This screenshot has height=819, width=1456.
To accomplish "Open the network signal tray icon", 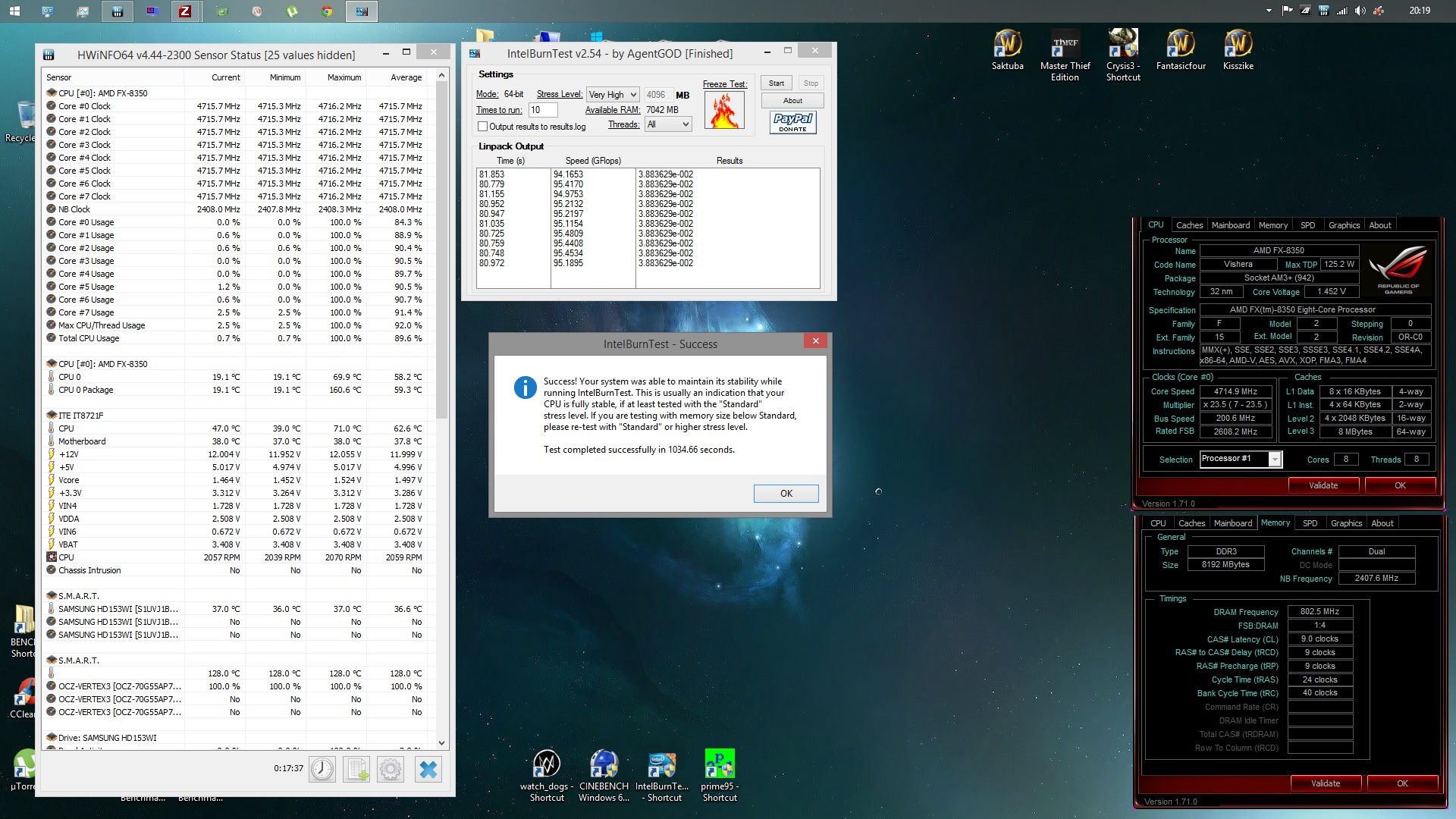I will tap(1342, 11).
